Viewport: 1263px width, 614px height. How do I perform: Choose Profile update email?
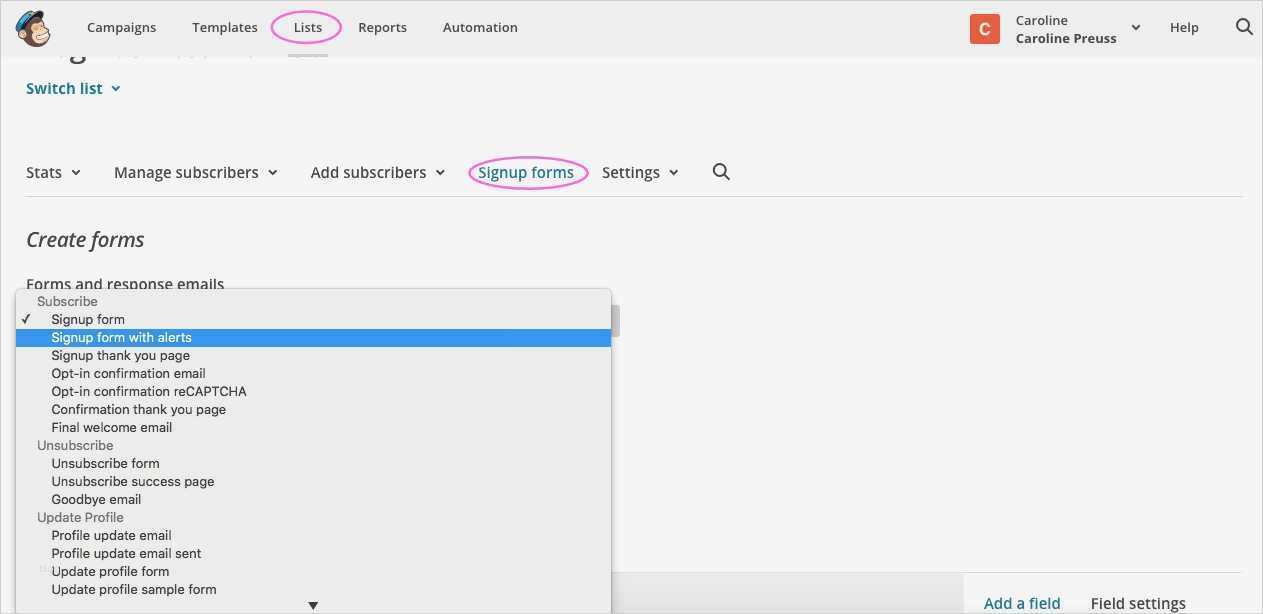pyautogui.click(x=313, y=536)
